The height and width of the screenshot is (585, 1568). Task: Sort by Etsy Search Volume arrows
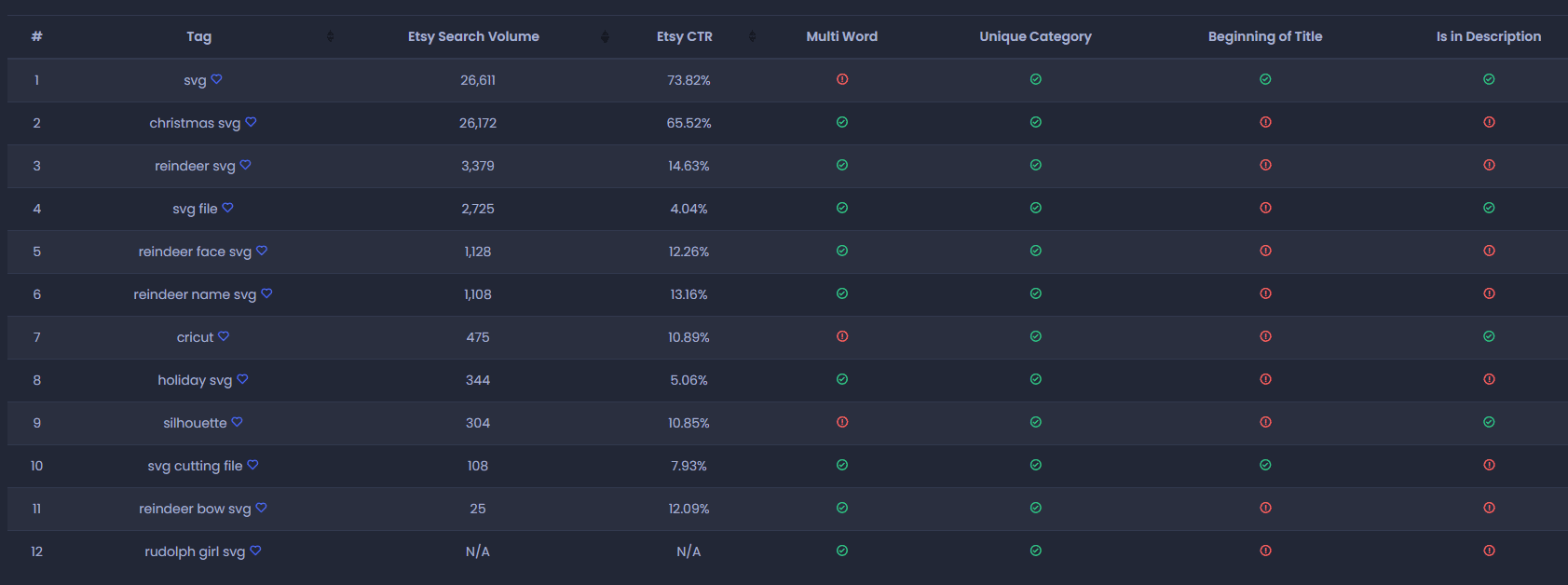(605, 36)
